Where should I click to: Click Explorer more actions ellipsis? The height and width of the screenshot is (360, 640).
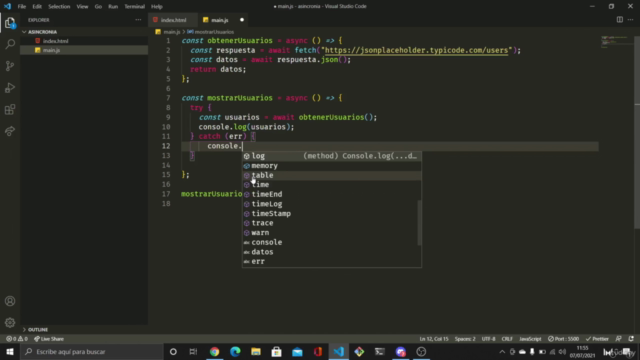138,20
